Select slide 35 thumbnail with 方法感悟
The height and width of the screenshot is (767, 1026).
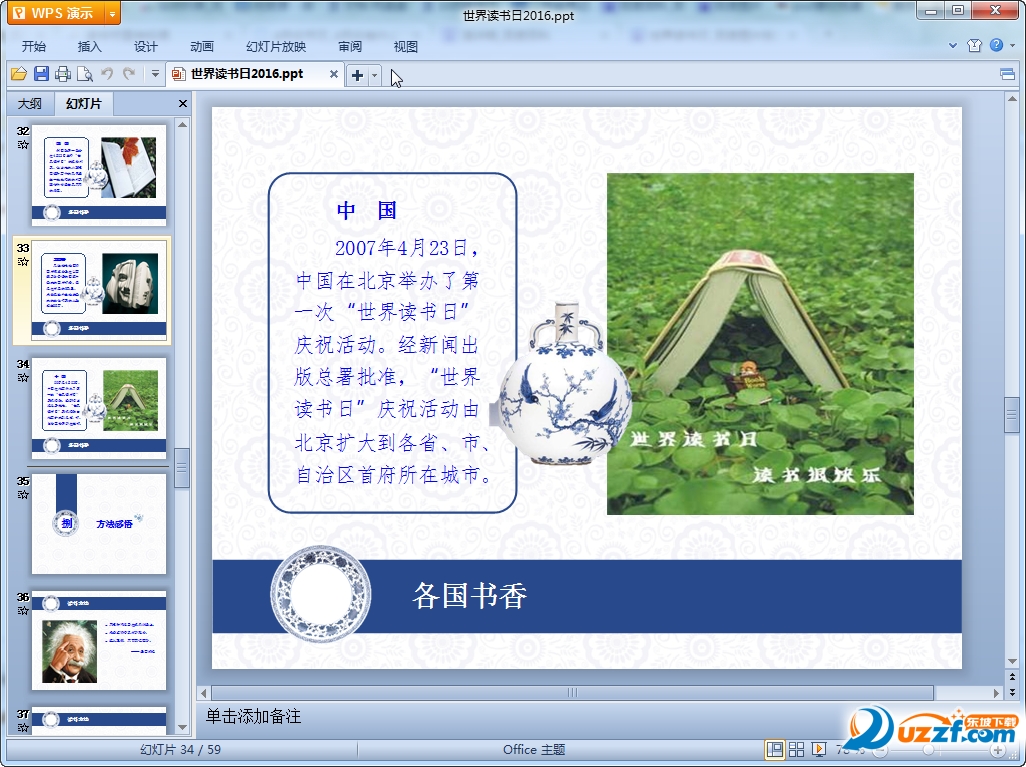click(99, 524)
